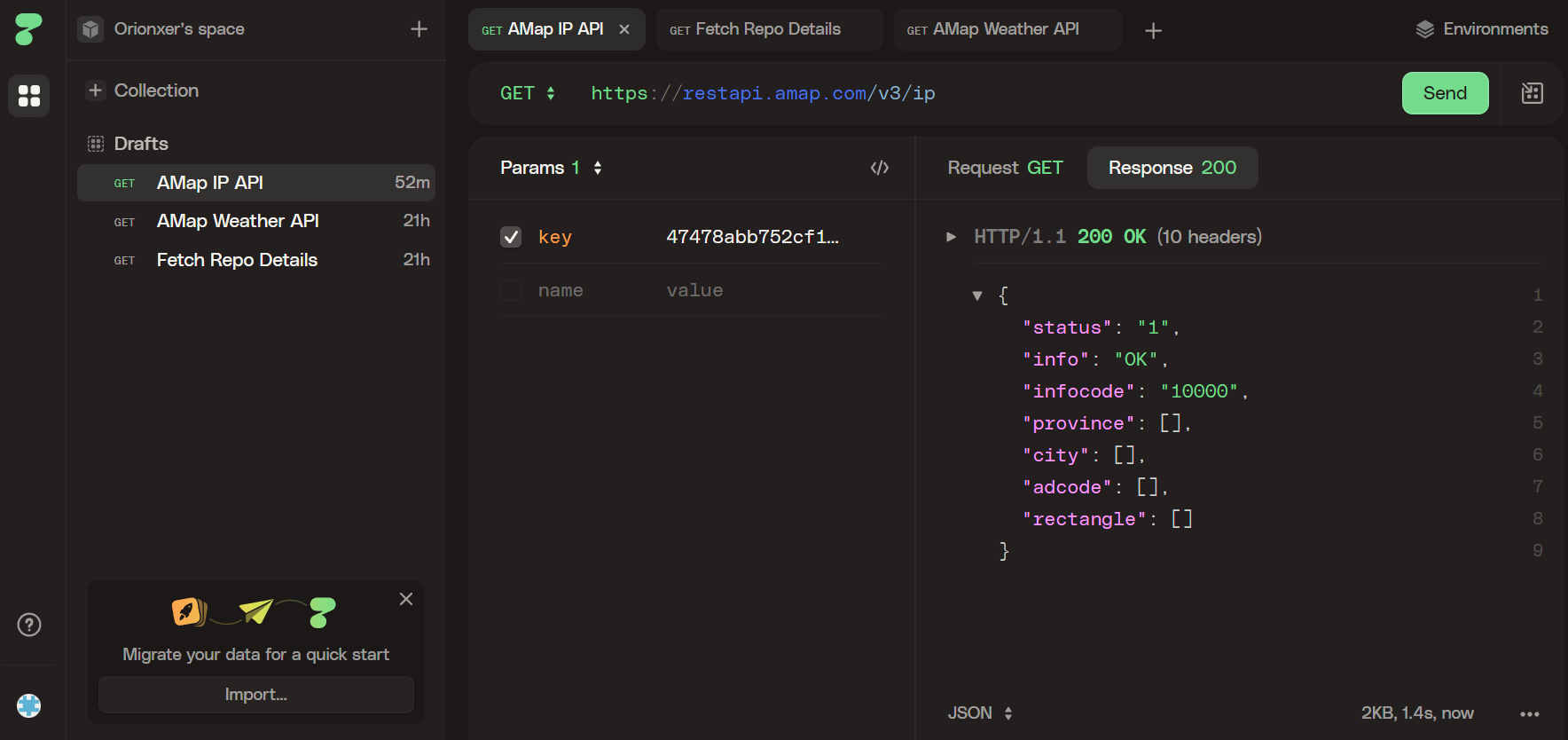Show the Response 200 panel
This screenshot has width=1568, height=740.
pos(1172,168)
